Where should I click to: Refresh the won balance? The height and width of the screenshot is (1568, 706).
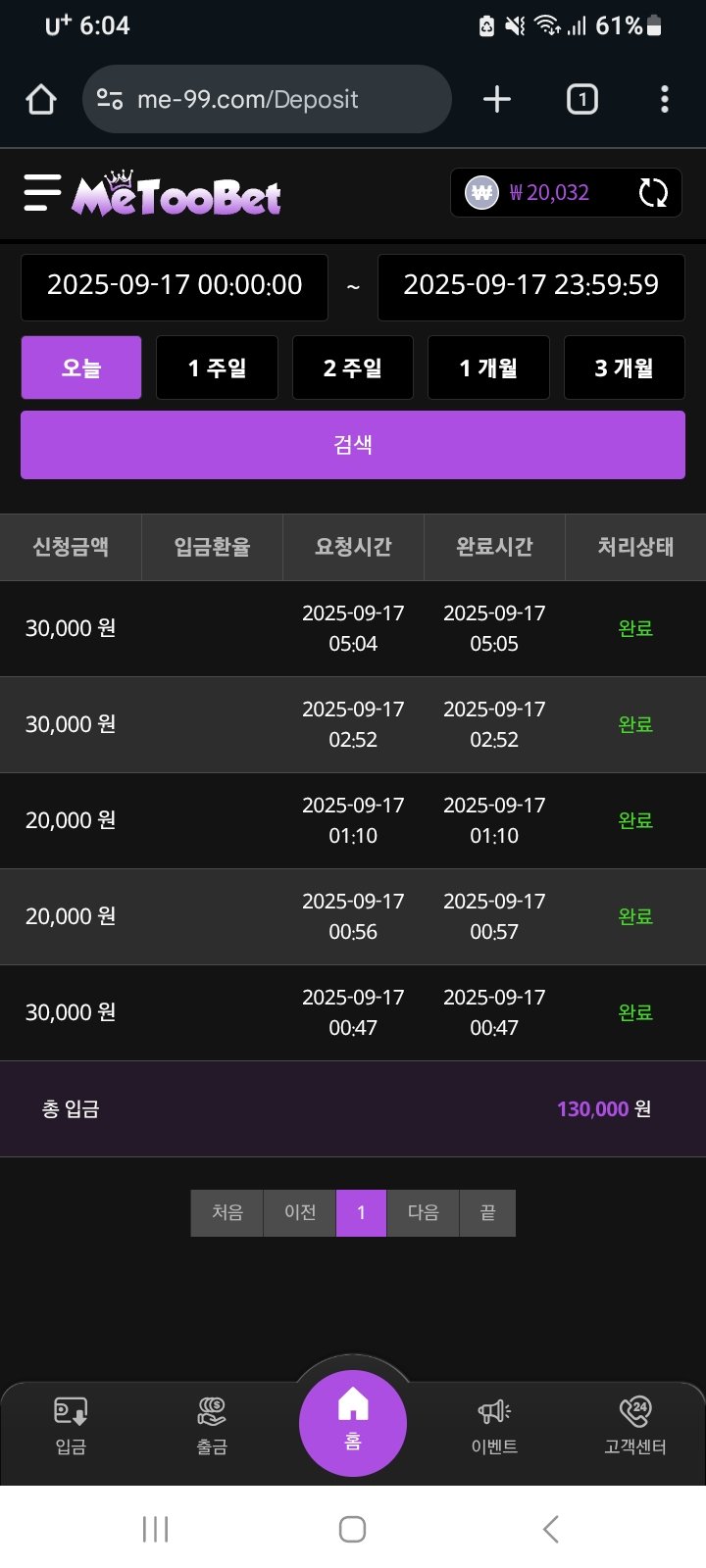pyautogui.click(x=653, y=193)
